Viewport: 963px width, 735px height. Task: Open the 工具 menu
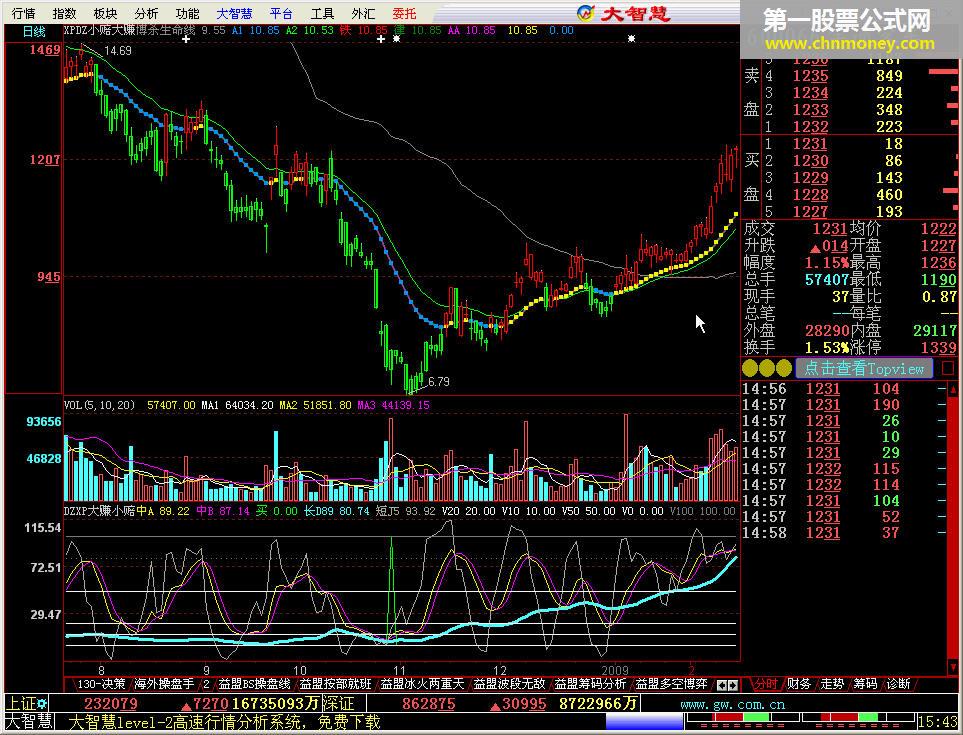point(322,13)
